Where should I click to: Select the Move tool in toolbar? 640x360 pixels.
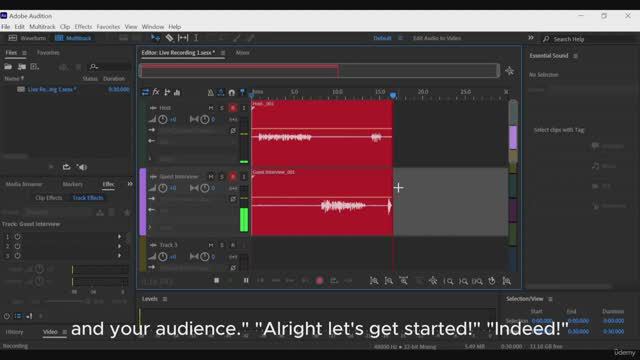(x=155, y=38)
